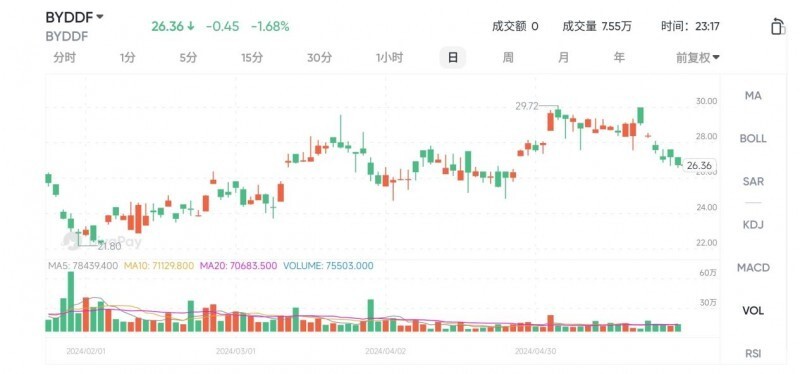Viewport: 800px width, 374px height.
Task: Switch to the 1小时 interval
Action: [x=389, y=58]
